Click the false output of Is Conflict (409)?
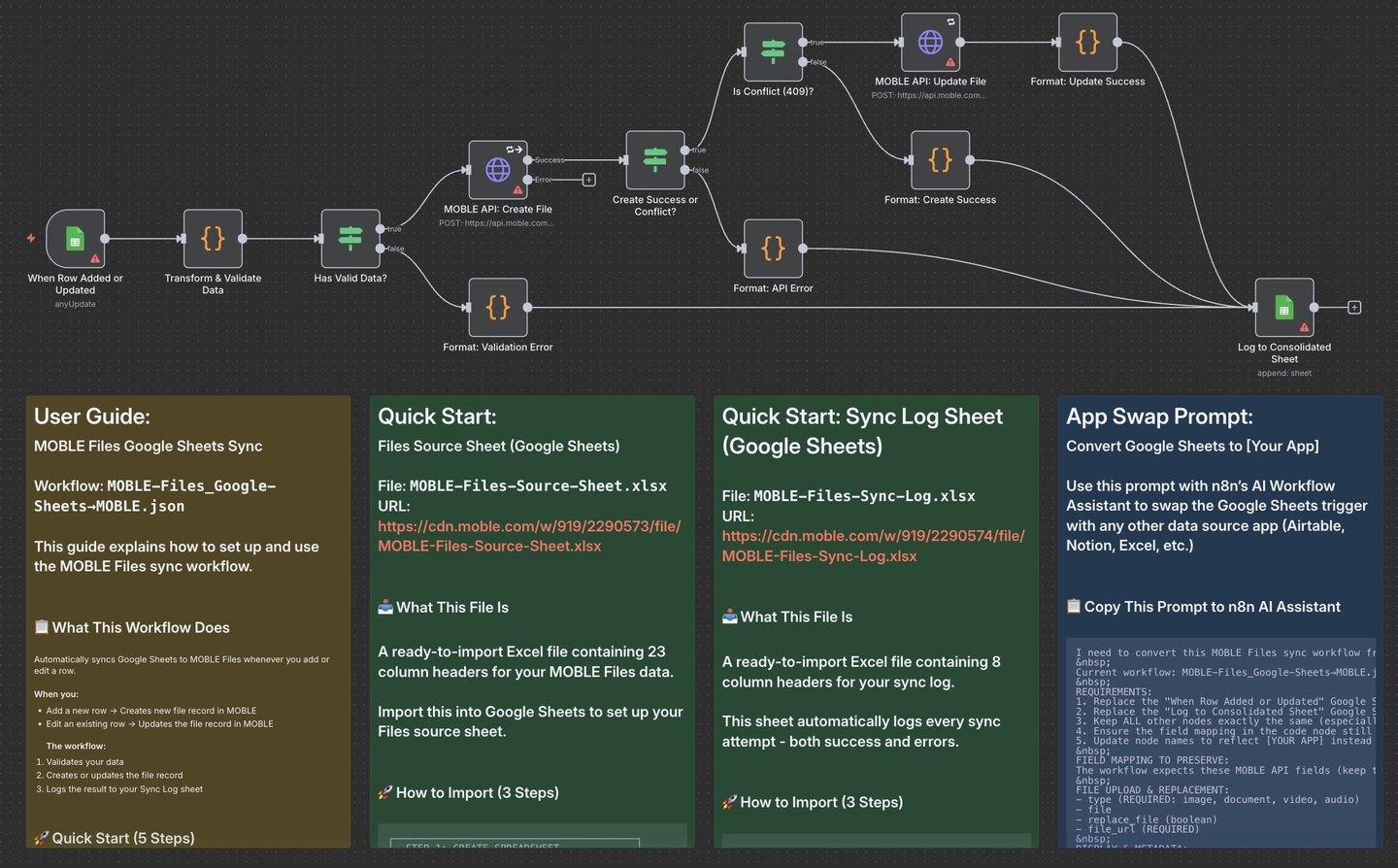This screenshot has width=1398, height=868. point(803,62)
